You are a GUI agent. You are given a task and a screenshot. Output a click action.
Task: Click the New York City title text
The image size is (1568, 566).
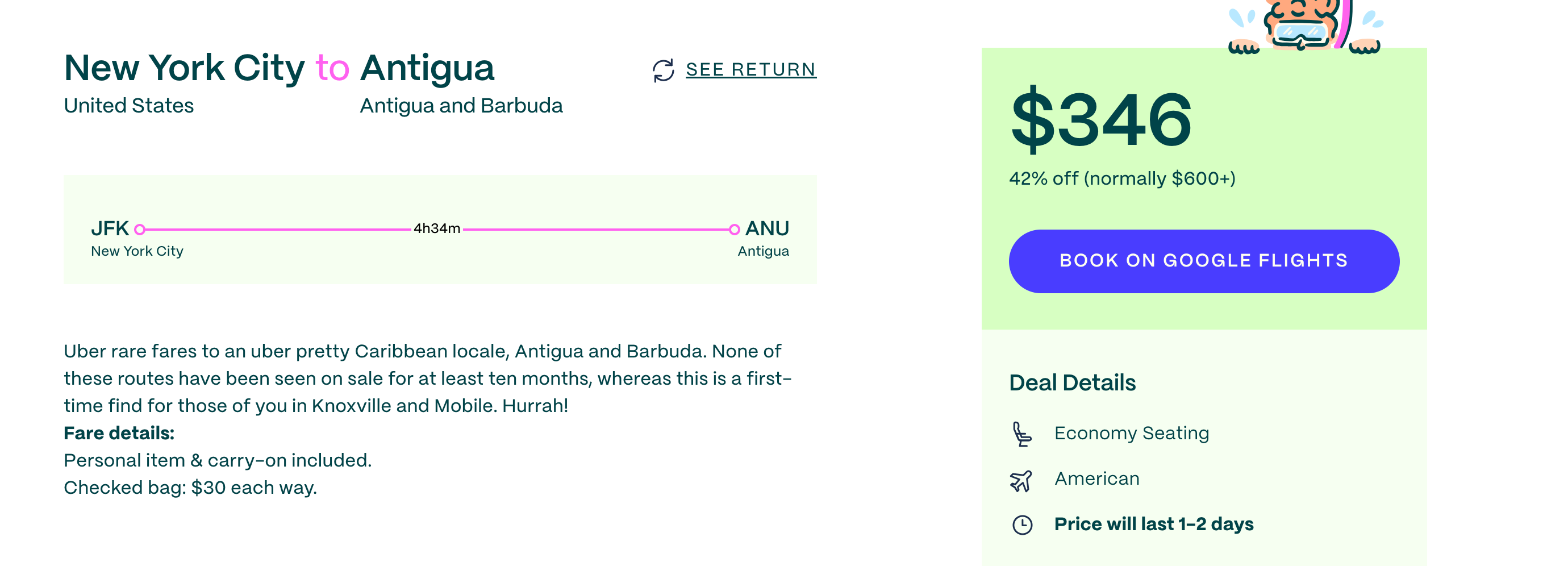(184, 68)
